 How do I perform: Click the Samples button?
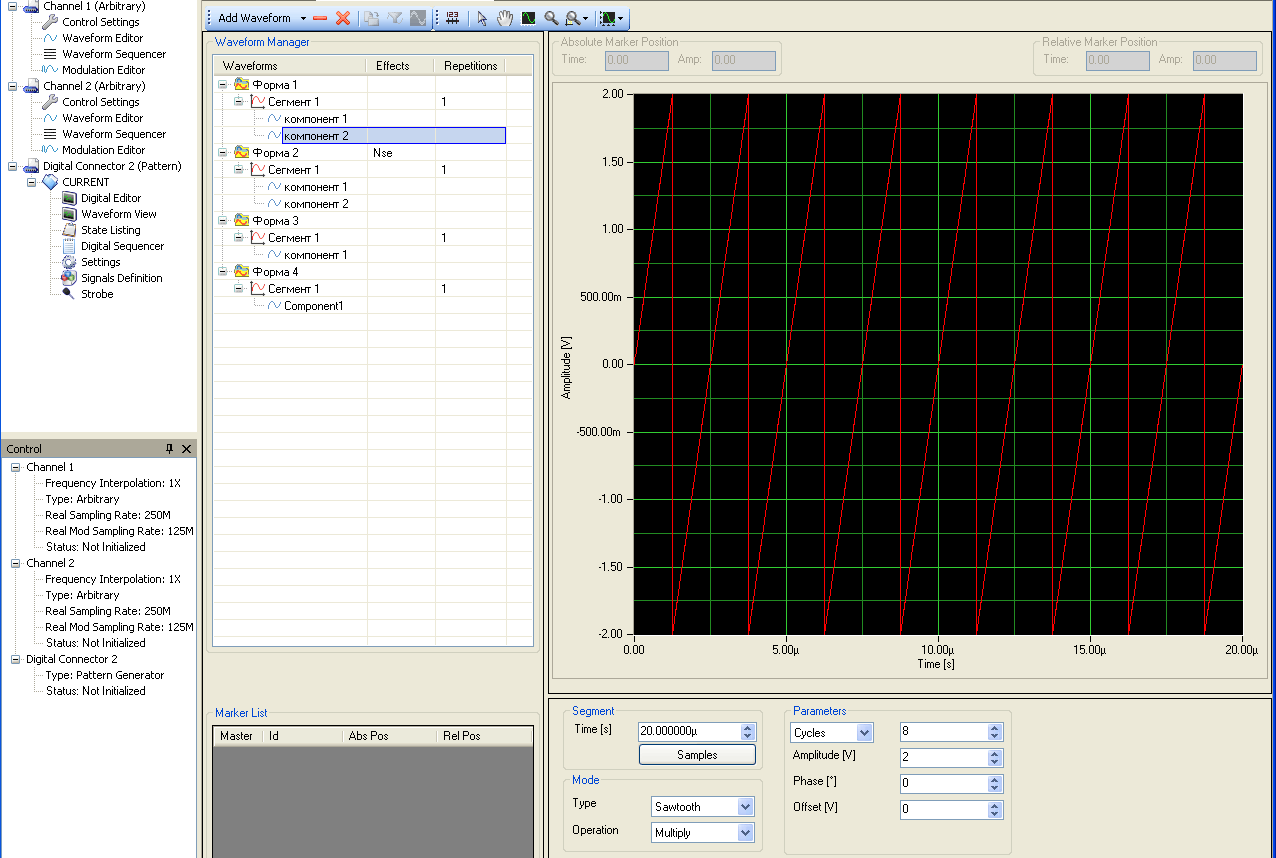[697, 755]
